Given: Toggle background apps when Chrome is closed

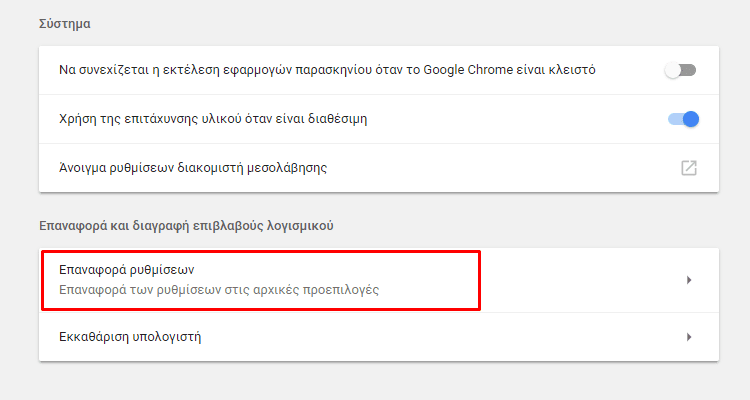Looking at the screenshot, I should pos(680,70).
